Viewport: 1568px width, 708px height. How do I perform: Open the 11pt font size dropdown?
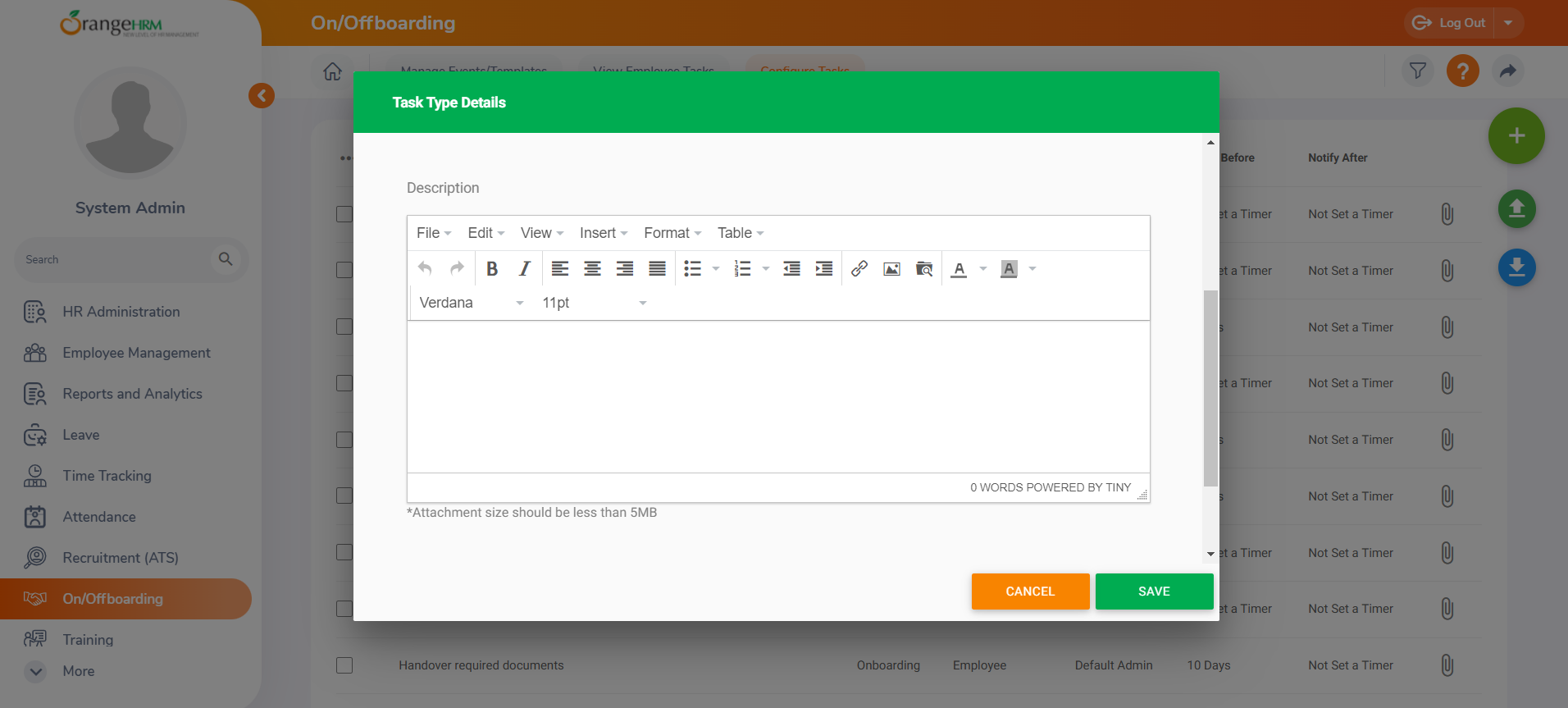[594, 303]
